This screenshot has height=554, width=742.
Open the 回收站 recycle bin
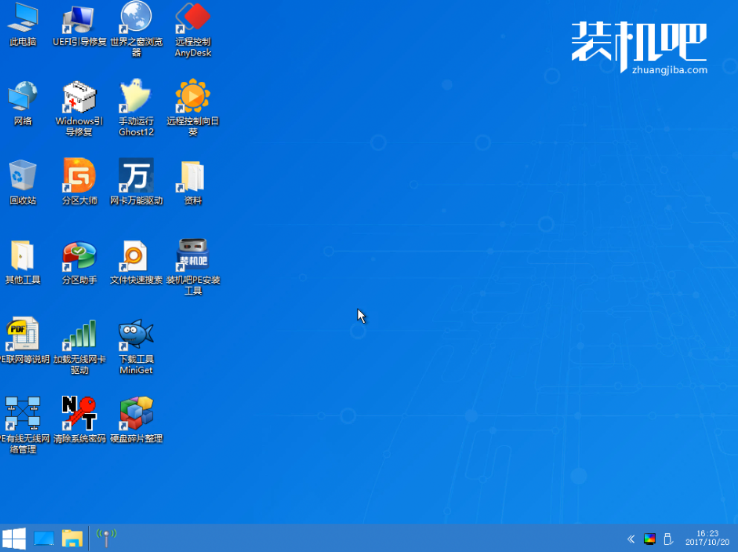(x=22, y=176)
